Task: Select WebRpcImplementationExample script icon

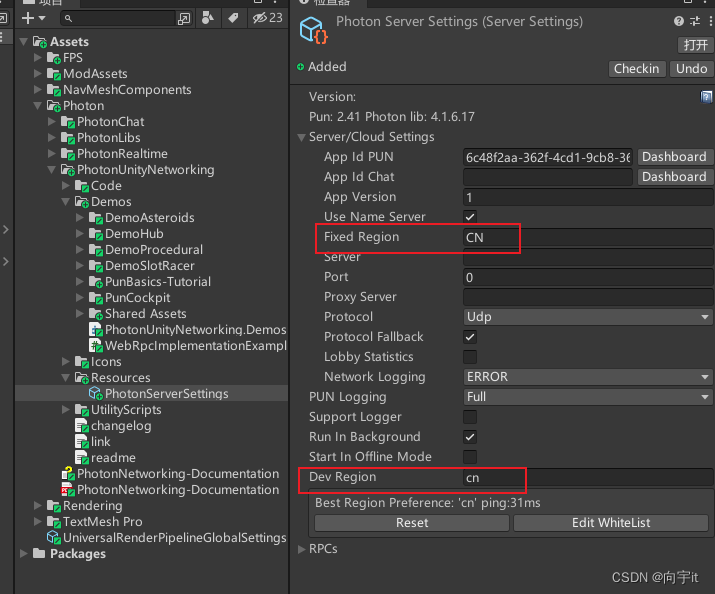Action: point(95,346)
